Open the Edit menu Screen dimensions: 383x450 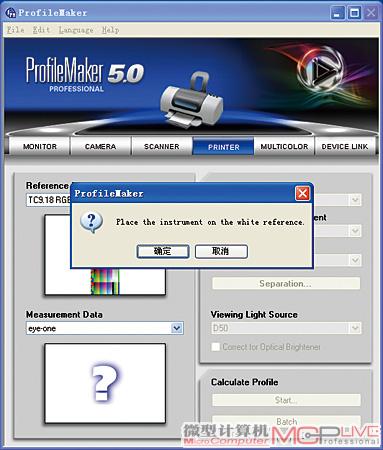(41, 30)
